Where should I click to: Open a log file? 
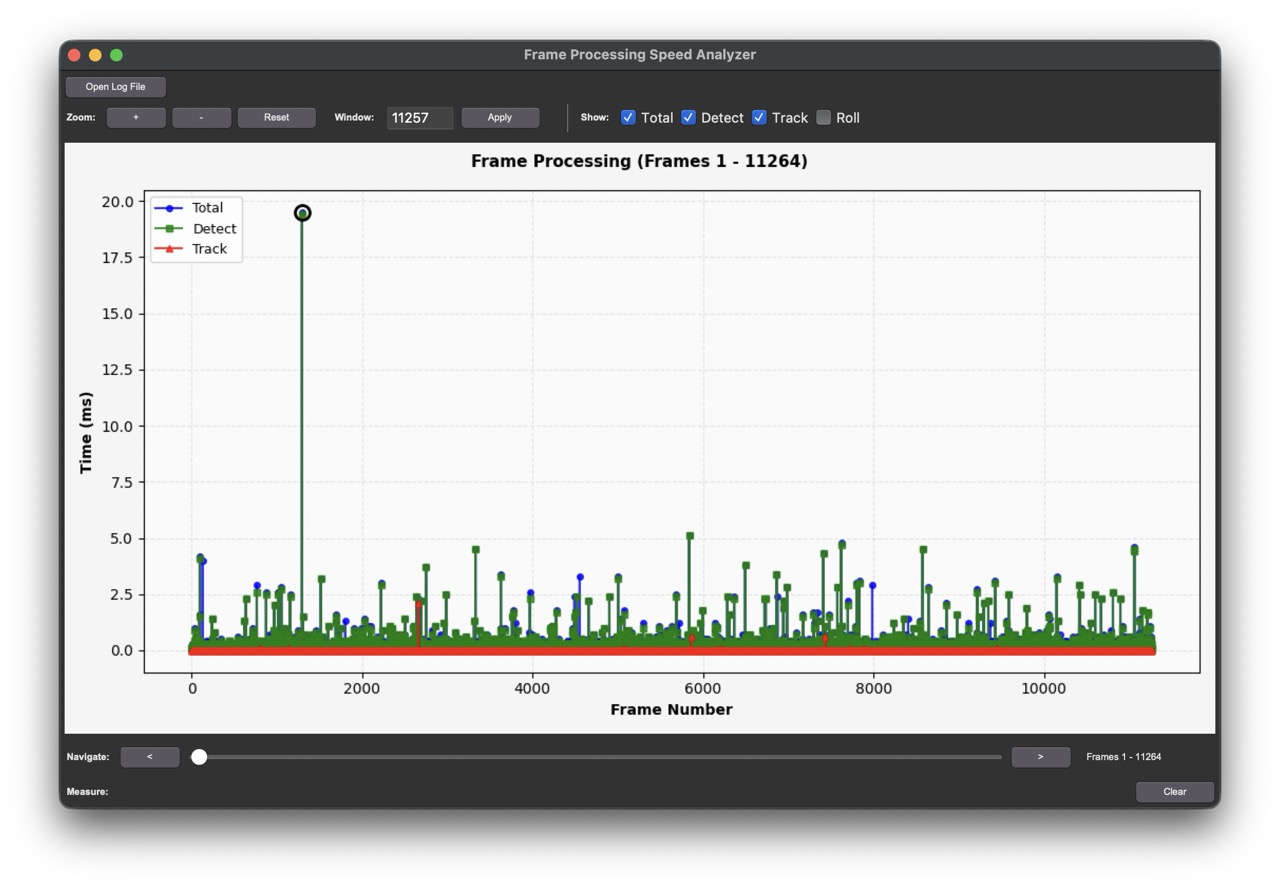(x=114, y=86)
